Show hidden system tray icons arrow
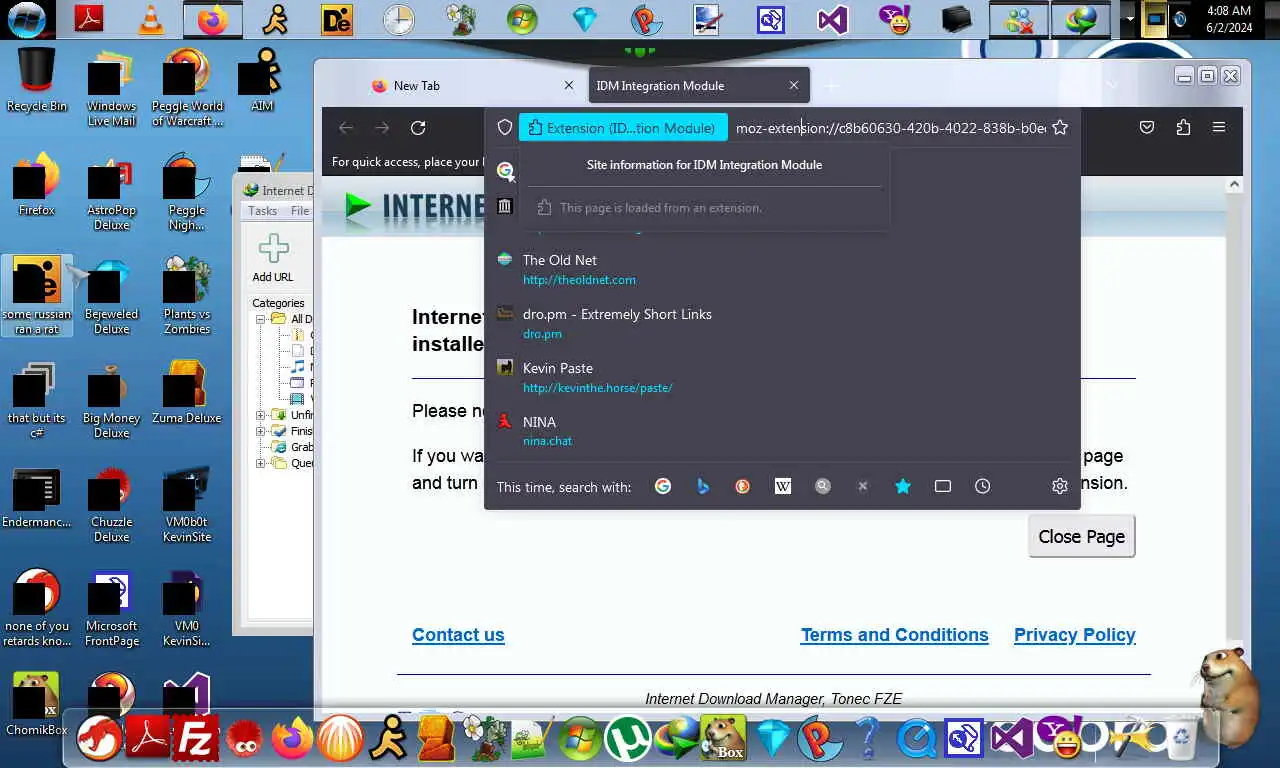 pyautogui.click(x=1130, y=19)
